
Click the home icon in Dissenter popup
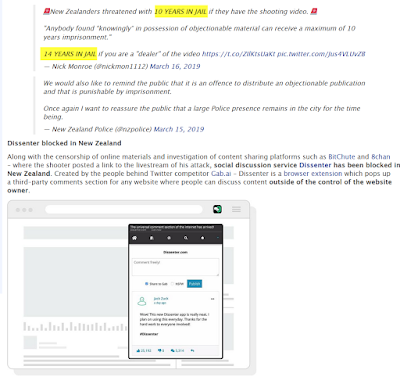(135, 238)
